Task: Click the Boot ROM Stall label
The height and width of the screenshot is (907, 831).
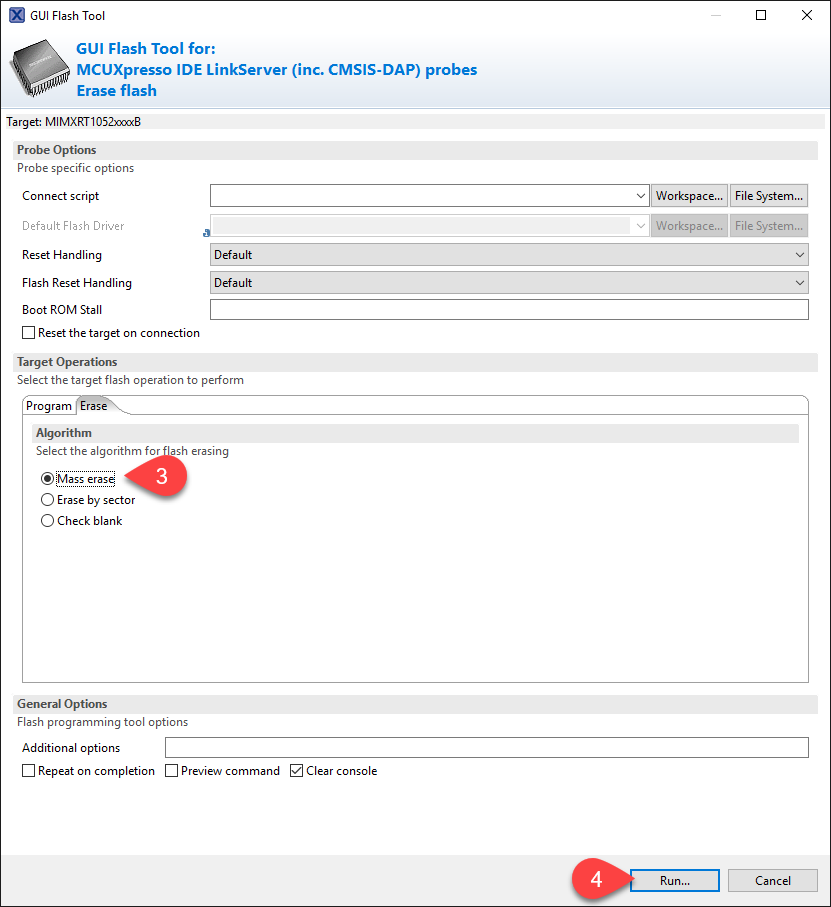Action: click(62, 310)
